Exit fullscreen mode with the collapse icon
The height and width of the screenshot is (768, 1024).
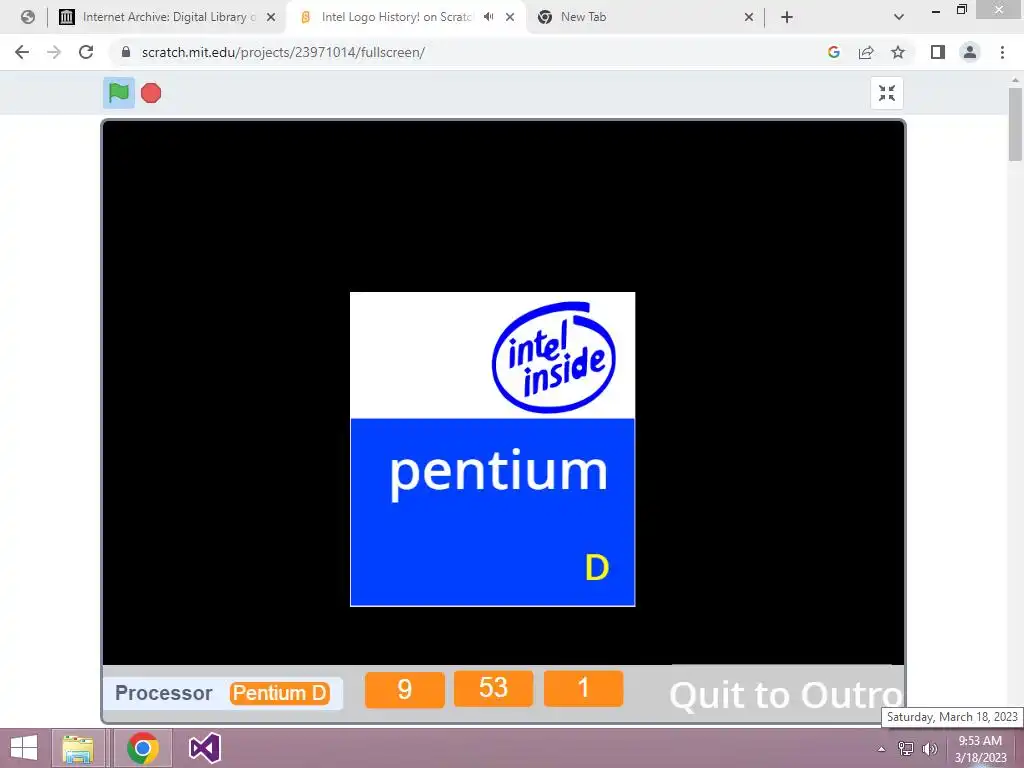click(x=887, y=93)
